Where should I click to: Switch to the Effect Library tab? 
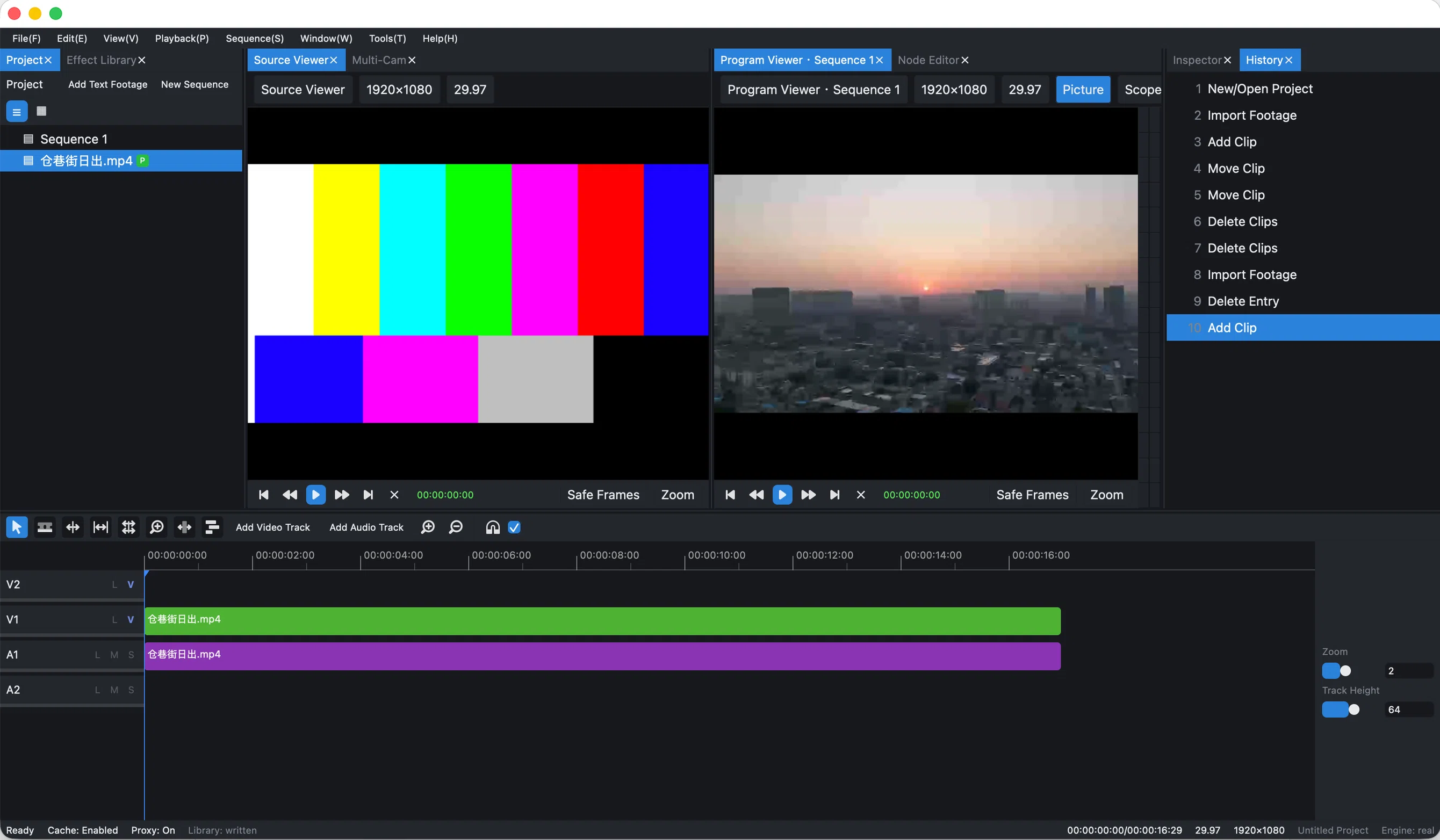(101, 60)
